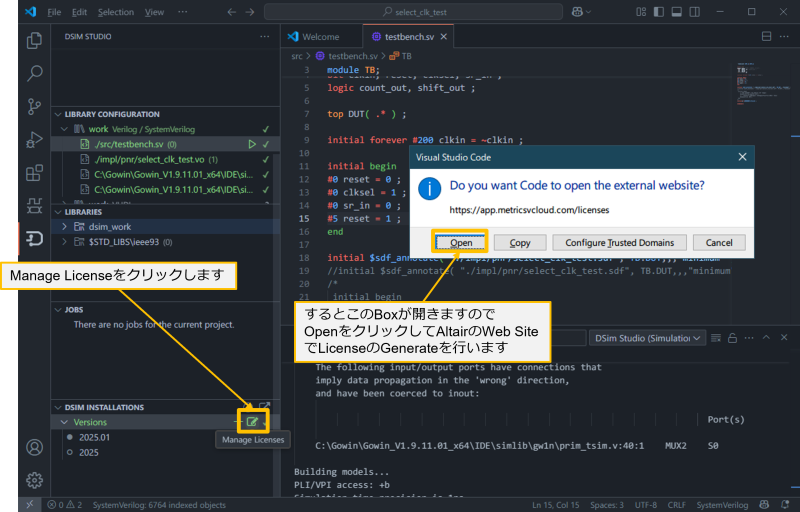Open DSIM STUDIO panel ellipsis menu
The image size is (800, 512).
[264, 36]
